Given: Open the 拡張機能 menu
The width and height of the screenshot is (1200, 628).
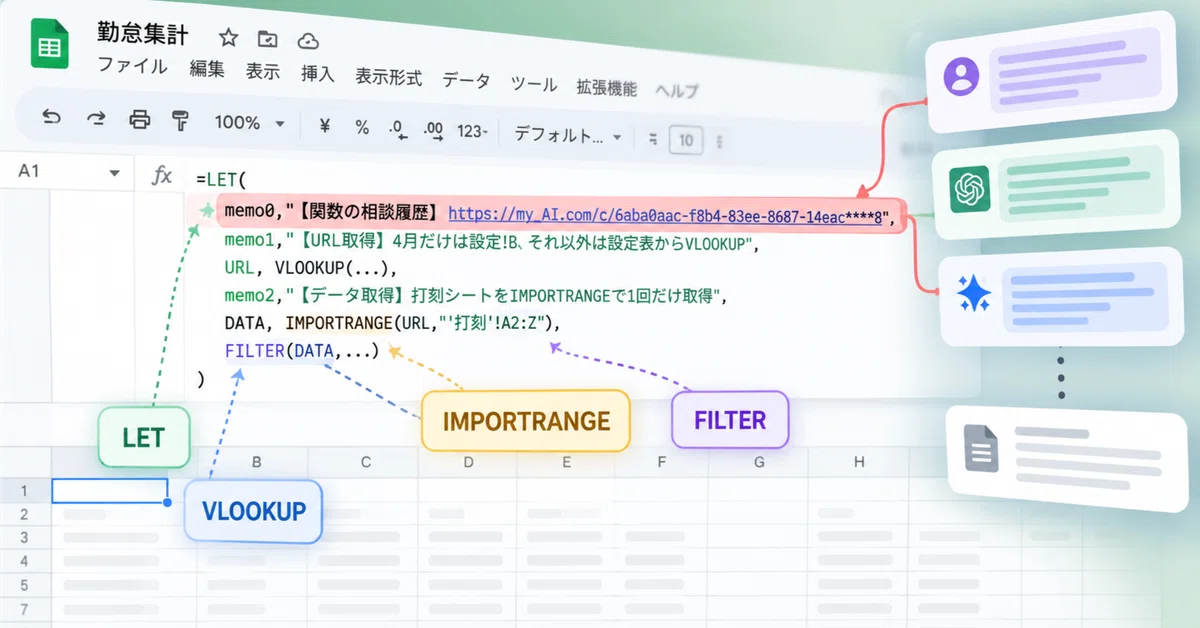Looking at the screenshot, I should pyautogui.click(x=606, y=87).
